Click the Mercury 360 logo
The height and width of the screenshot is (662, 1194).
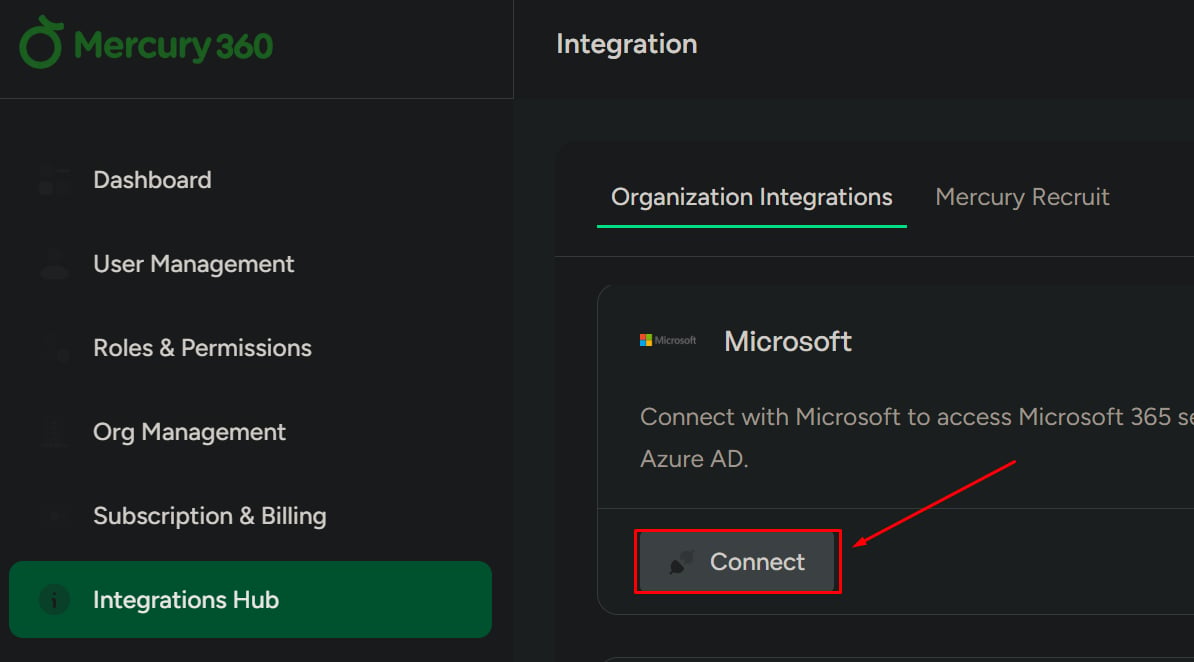click(x=145, y=43)
